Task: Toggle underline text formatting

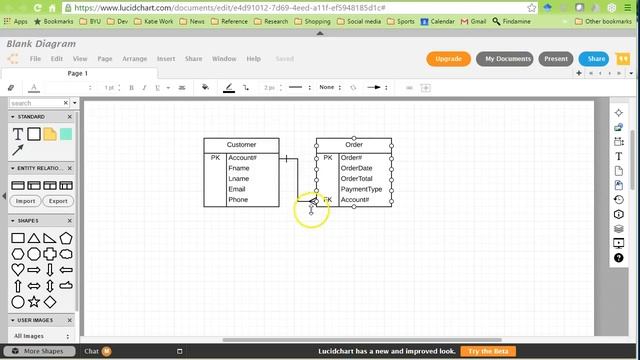Action: pos(157,88)
